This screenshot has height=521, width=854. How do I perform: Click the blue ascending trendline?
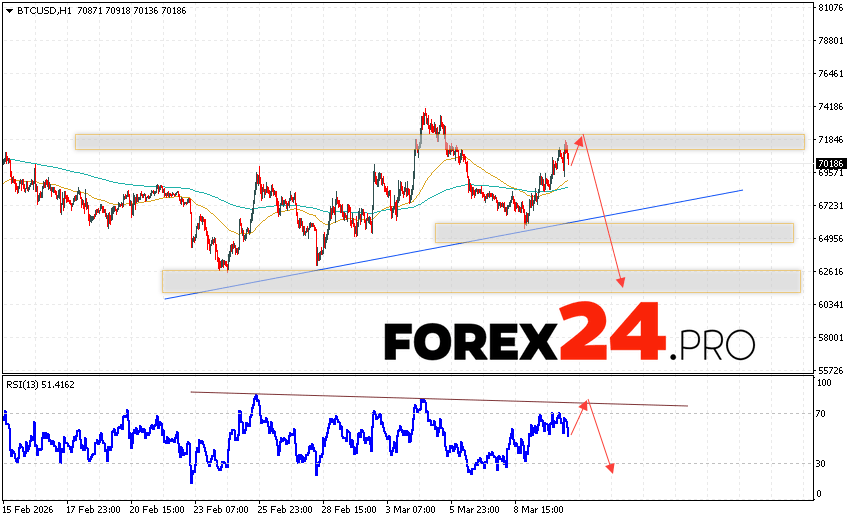450,243
